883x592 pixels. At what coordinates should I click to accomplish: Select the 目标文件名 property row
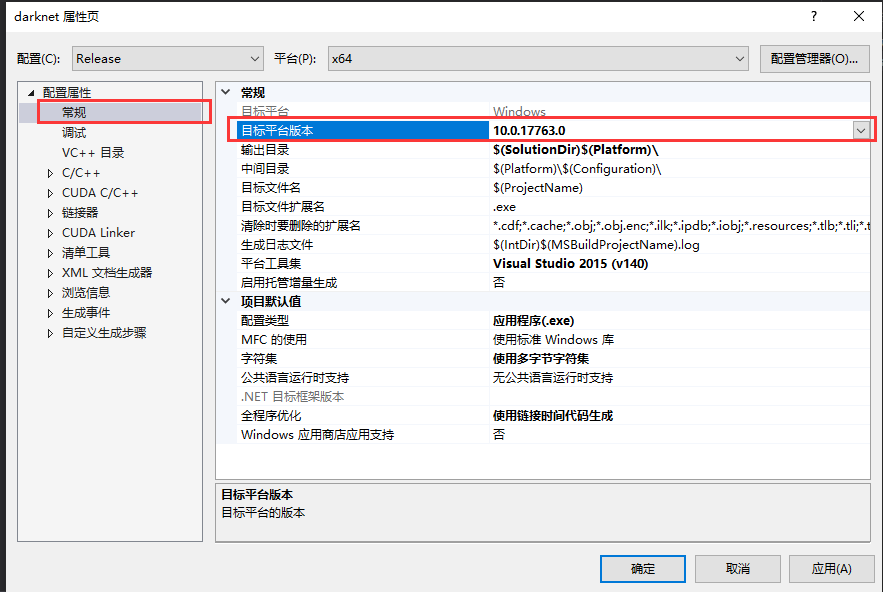(x=553, y=188)
